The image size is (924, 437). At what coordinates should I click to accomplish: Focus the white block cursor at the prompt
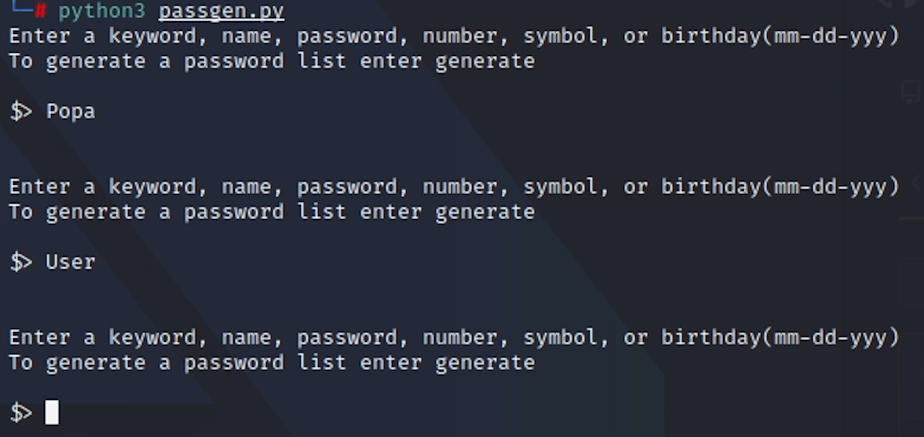click(52, 412)
